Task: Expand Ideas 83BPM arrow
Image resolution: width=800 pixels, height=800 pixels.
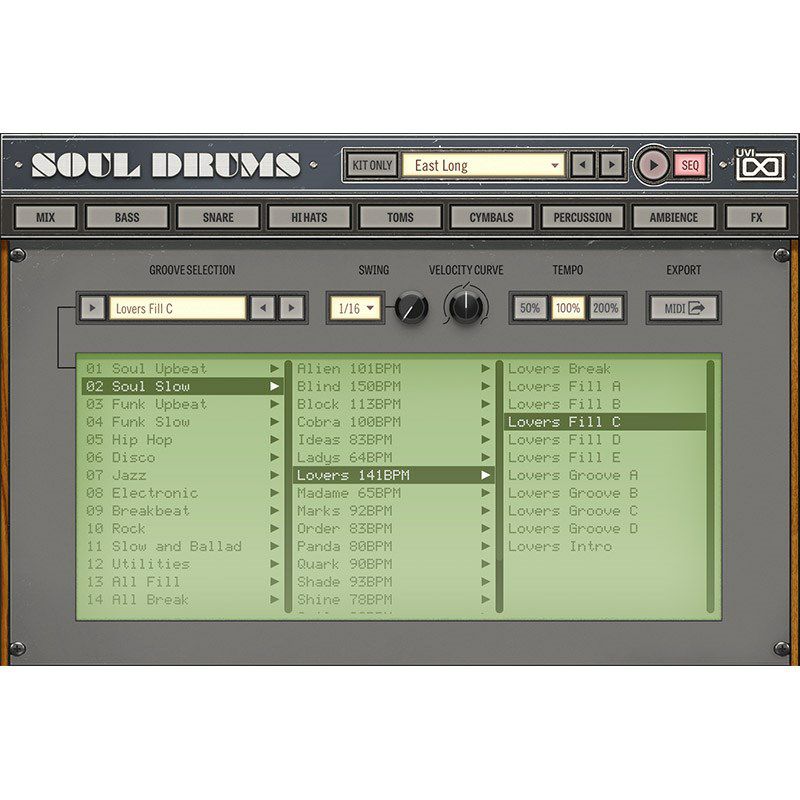Action: [485, 440]
